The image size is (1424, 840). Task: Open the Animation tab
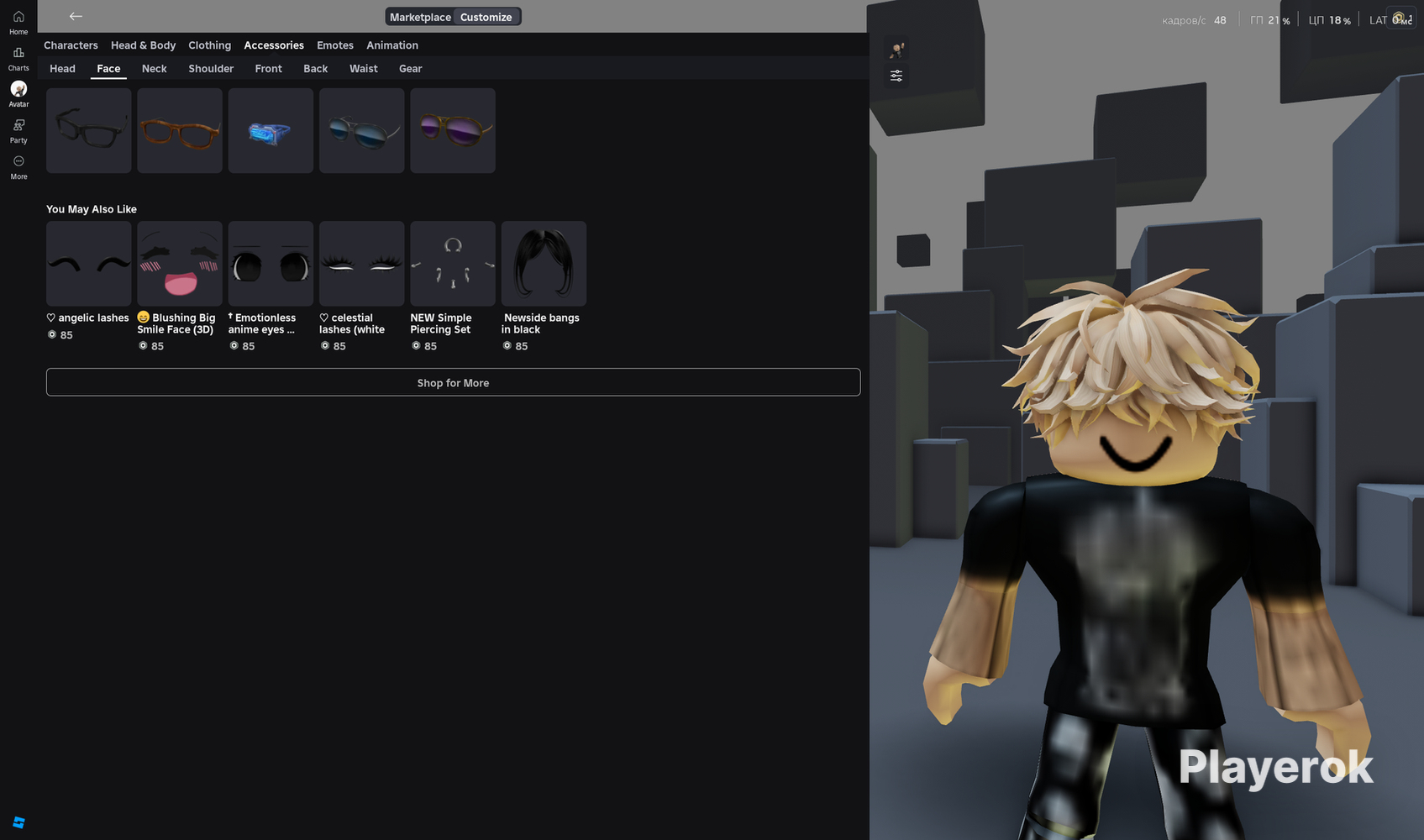point(392,45)
